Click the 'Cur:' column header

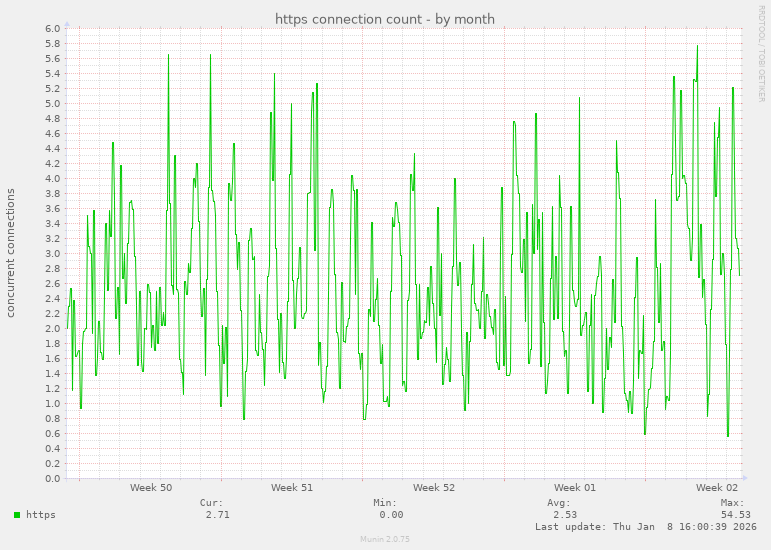click(x=211, y=503)
